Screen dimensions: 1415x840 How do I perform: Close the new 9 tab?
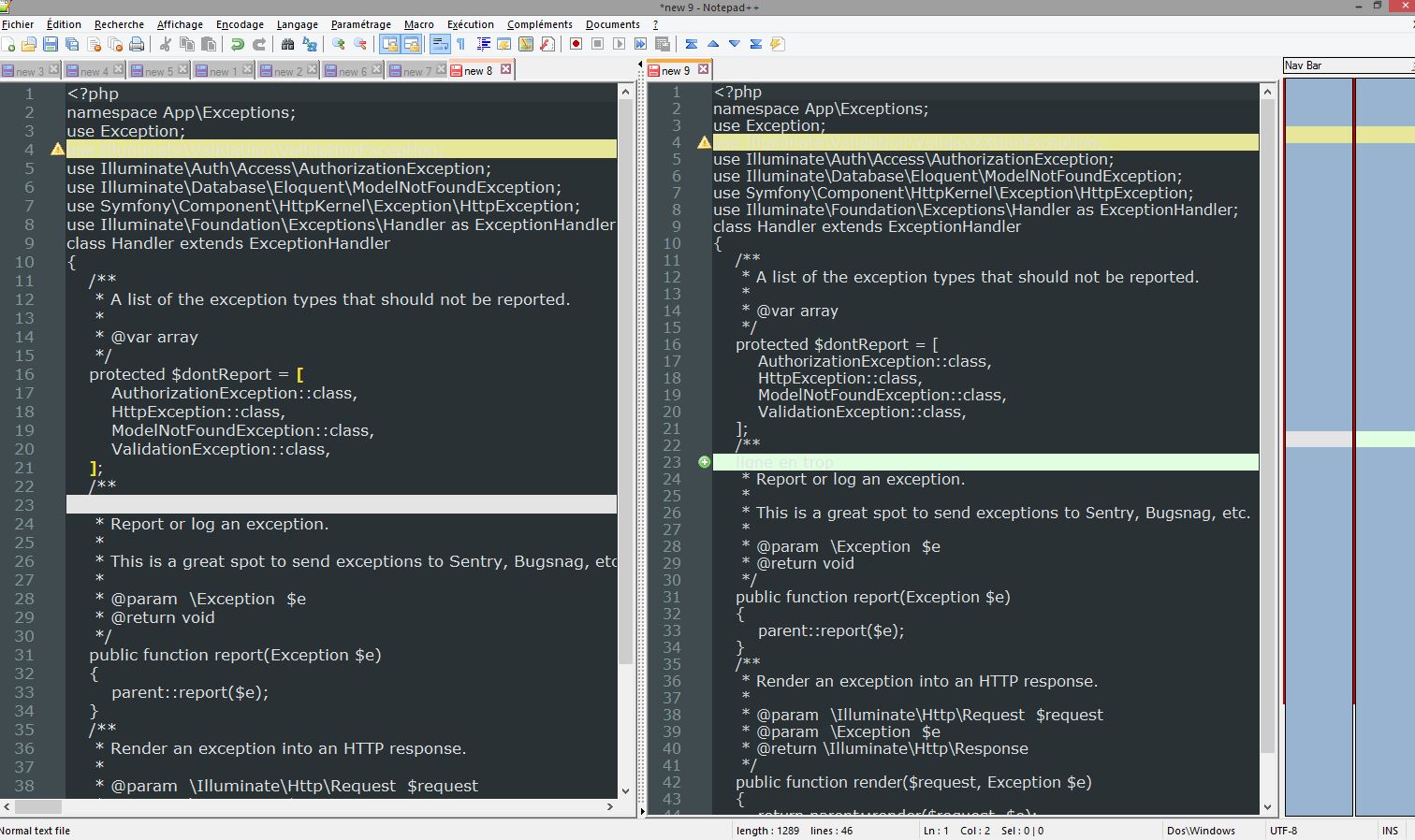coord(703,69)
